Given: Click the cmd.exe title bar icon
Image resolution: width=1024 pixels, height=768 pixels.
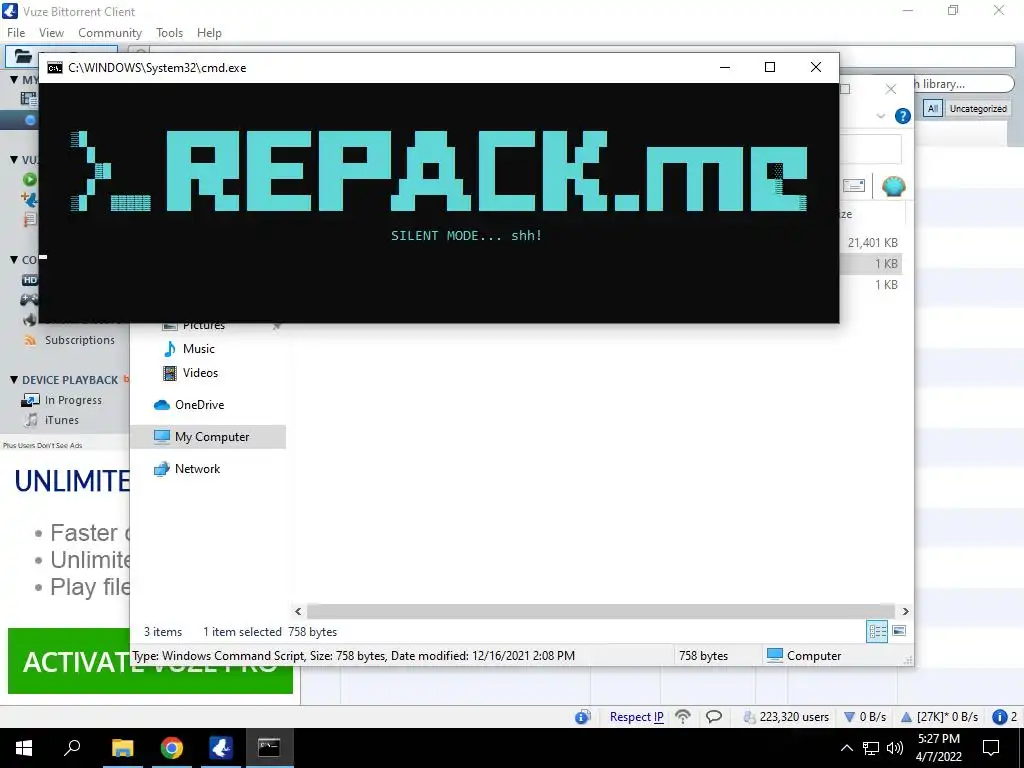Looking at the screenshot, I should pos(55,67).
